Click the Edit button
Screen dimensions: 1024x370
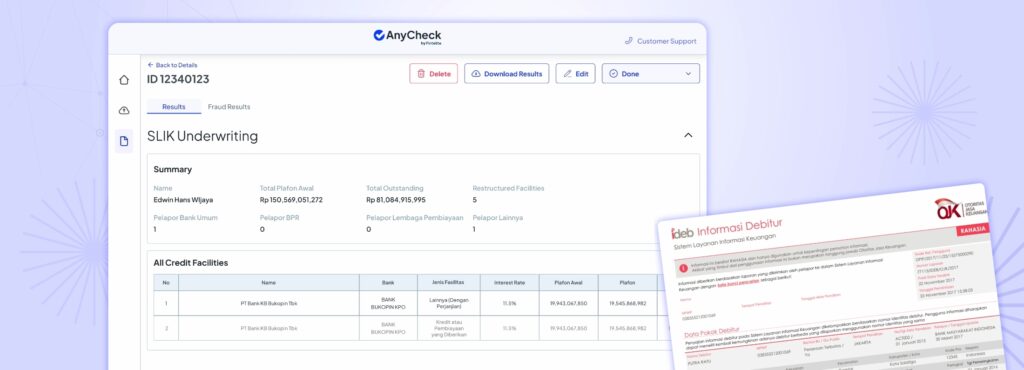pos(575,74)
